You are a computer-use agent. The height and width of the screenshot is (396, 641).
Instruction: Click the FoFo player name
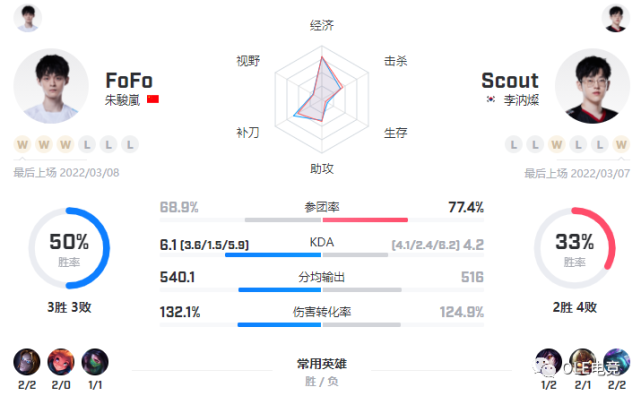click(129, 81)
